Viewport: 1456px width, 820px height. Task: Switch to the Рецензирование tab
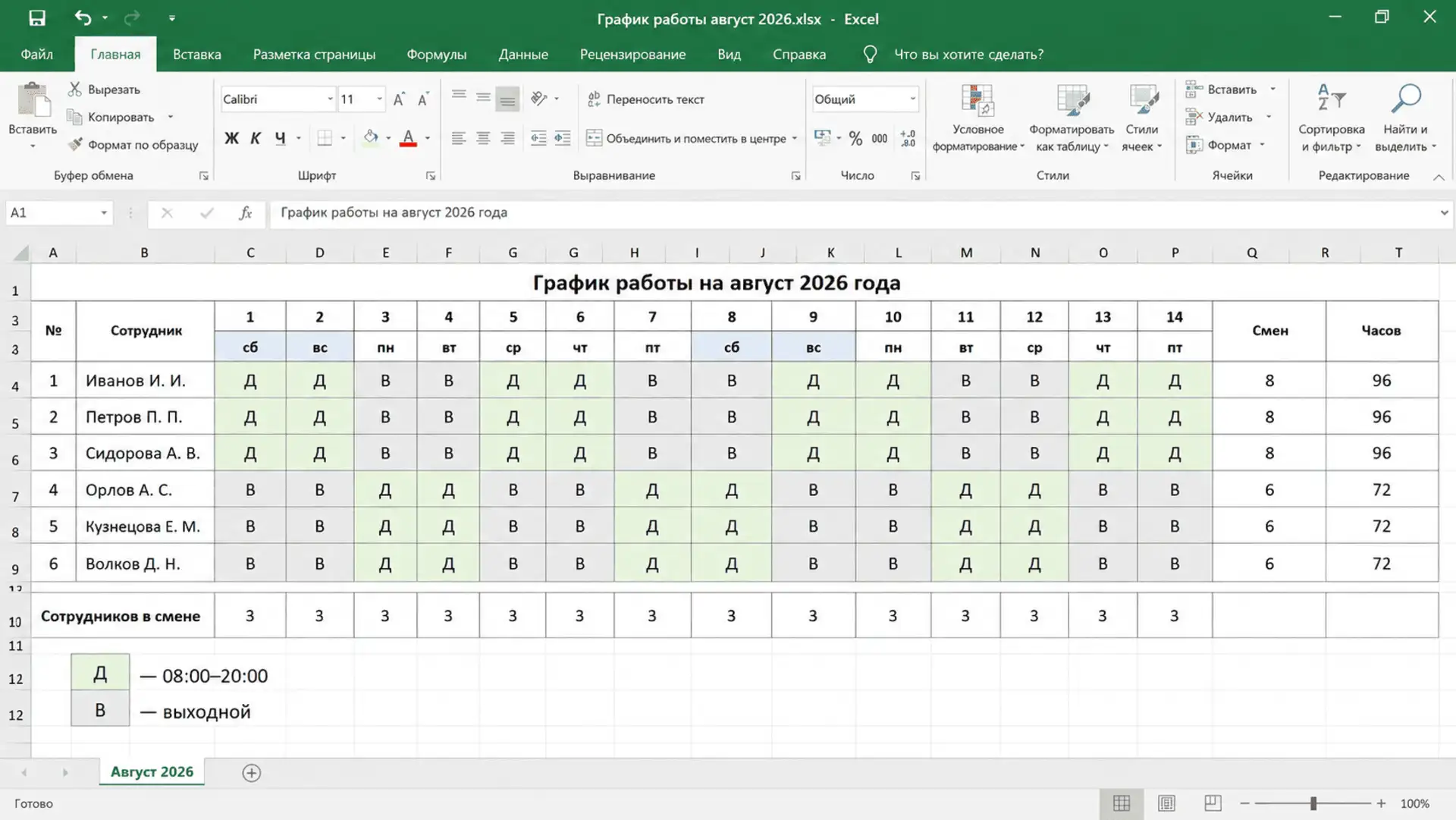(x=632, y=55)
